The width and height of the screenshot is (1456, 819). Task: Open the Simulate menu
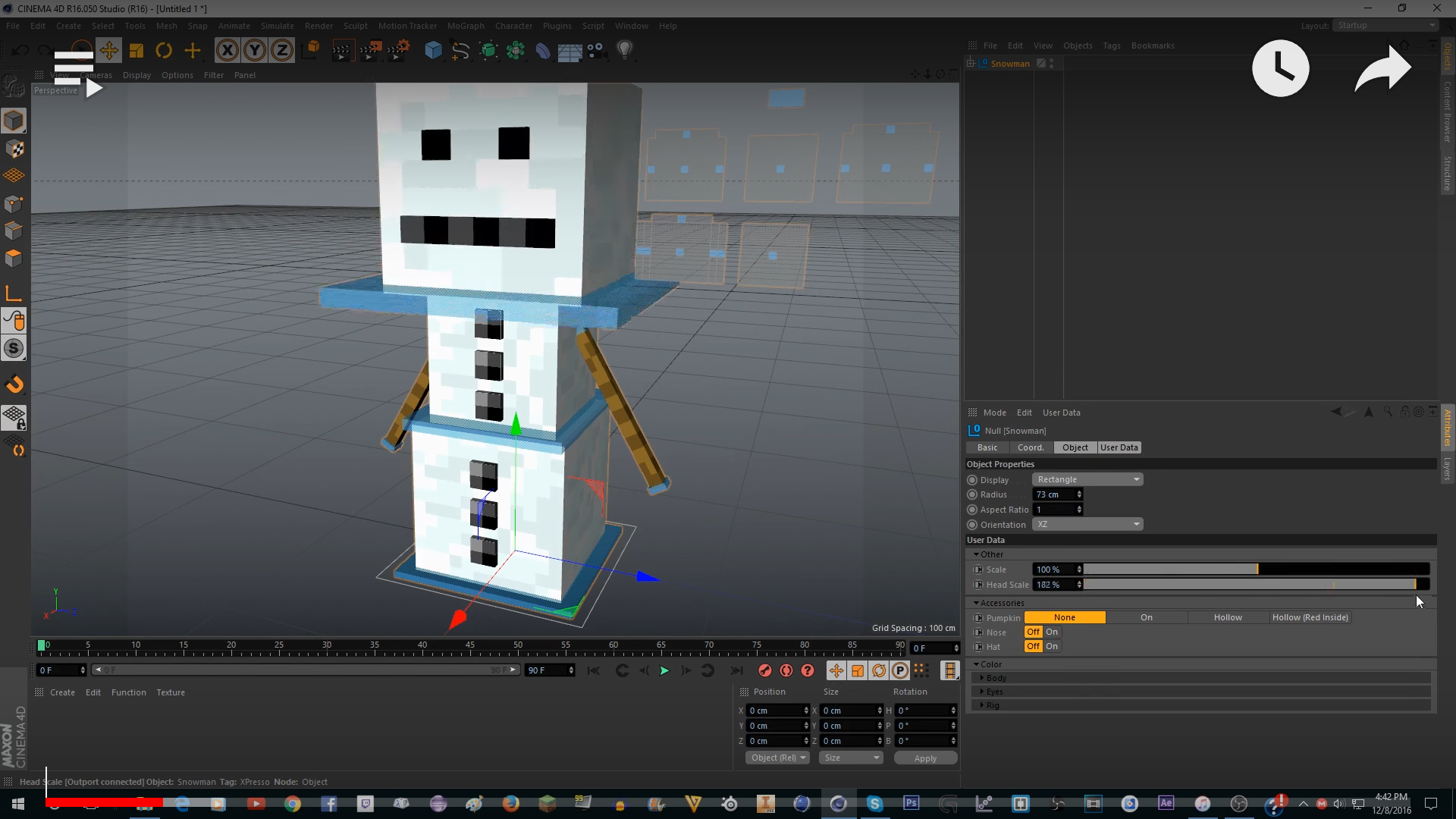278,26
